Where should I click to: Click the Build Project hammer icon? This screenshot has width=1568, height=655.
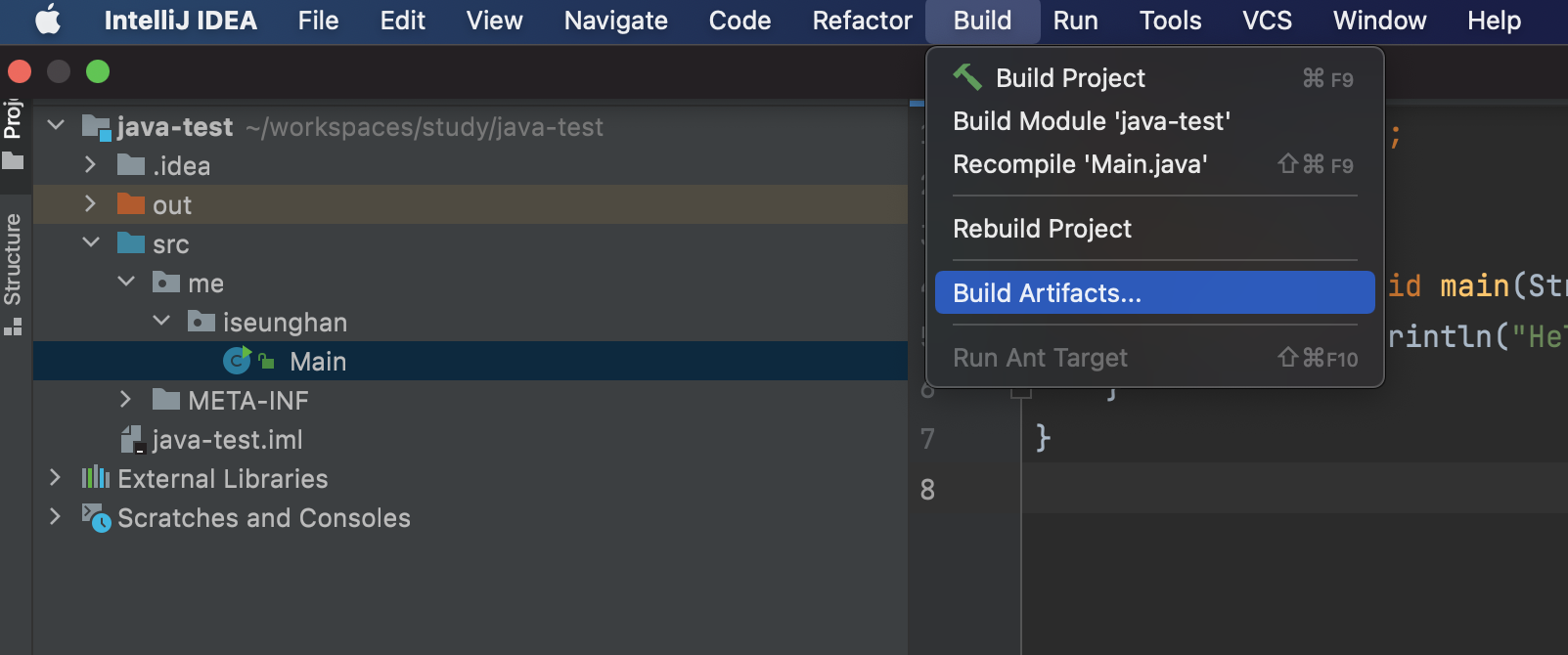pyautogui.click(x=967, y=77)
